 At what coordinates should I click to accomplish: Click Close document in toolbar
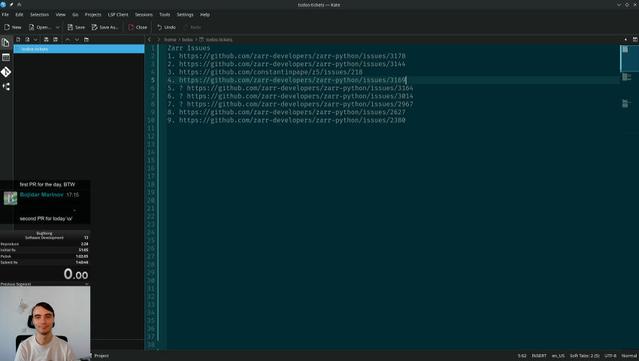pos(138,27)
